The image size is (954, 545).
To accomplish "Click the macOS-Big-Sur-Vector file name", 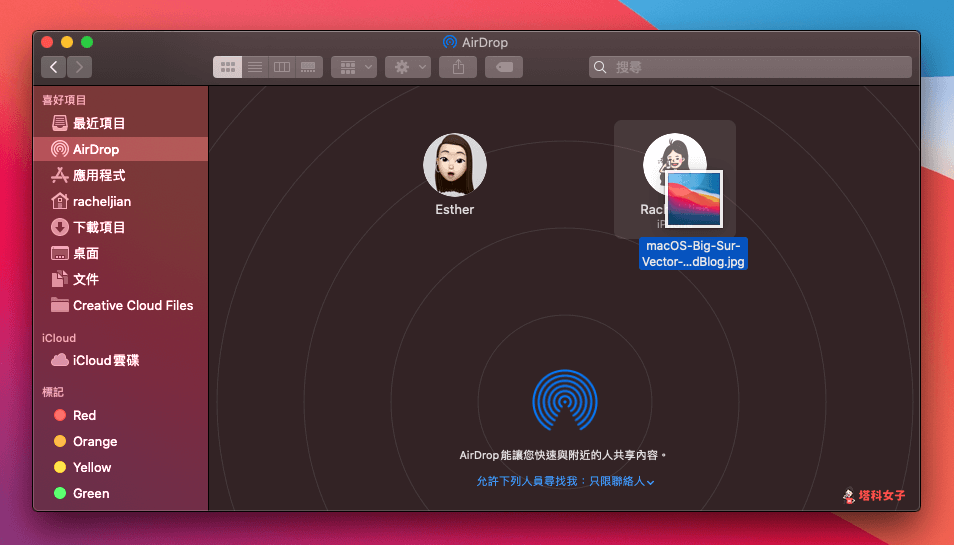I will pos(693,254).
